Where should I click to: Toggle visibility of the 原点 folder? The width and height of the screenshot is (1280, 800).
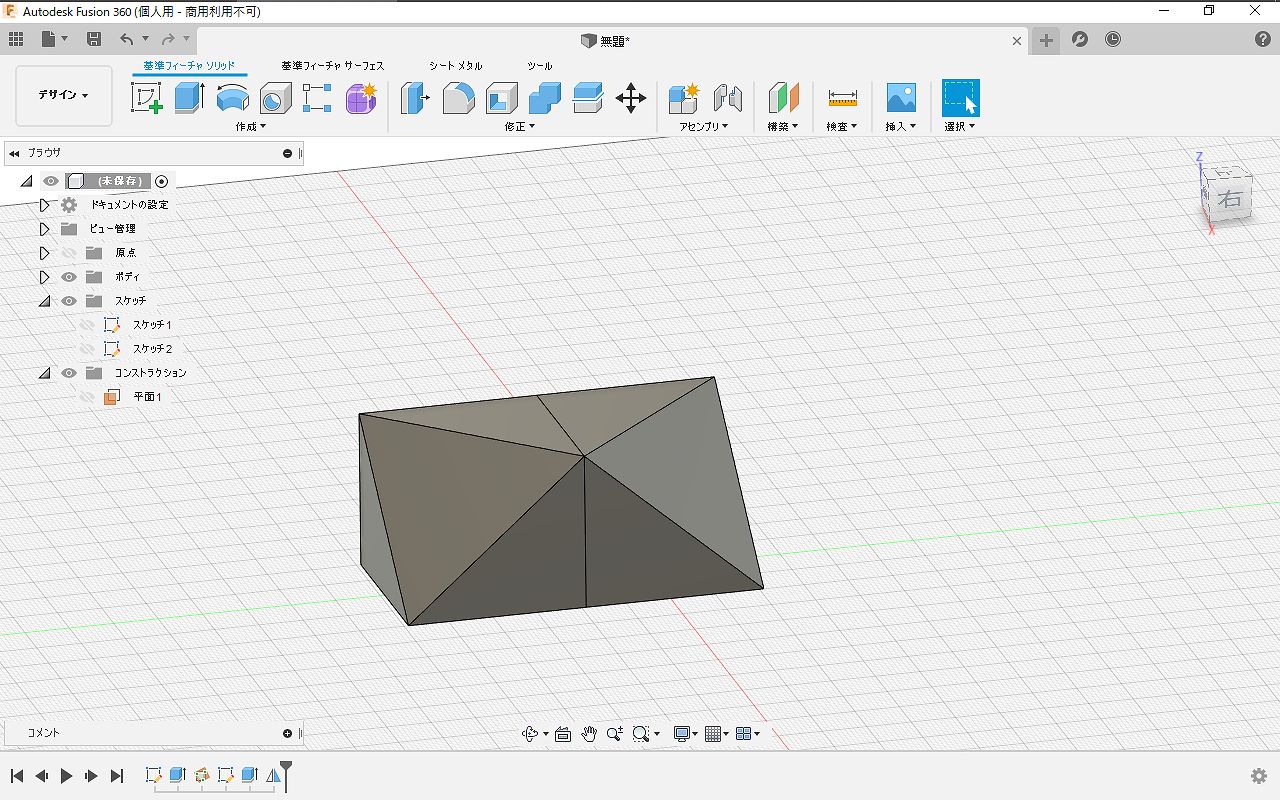click(69, 253)
